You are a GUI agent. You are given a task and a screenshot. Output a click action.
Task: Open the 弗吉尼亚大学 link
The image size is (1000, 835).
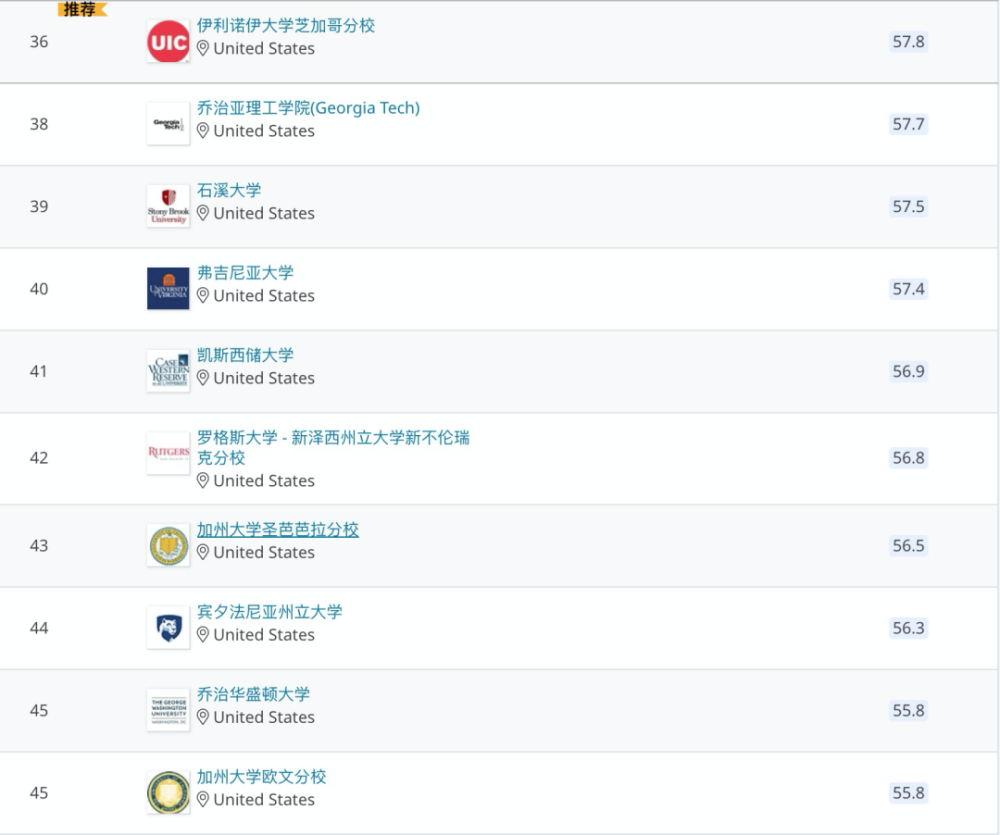(245, 272)
